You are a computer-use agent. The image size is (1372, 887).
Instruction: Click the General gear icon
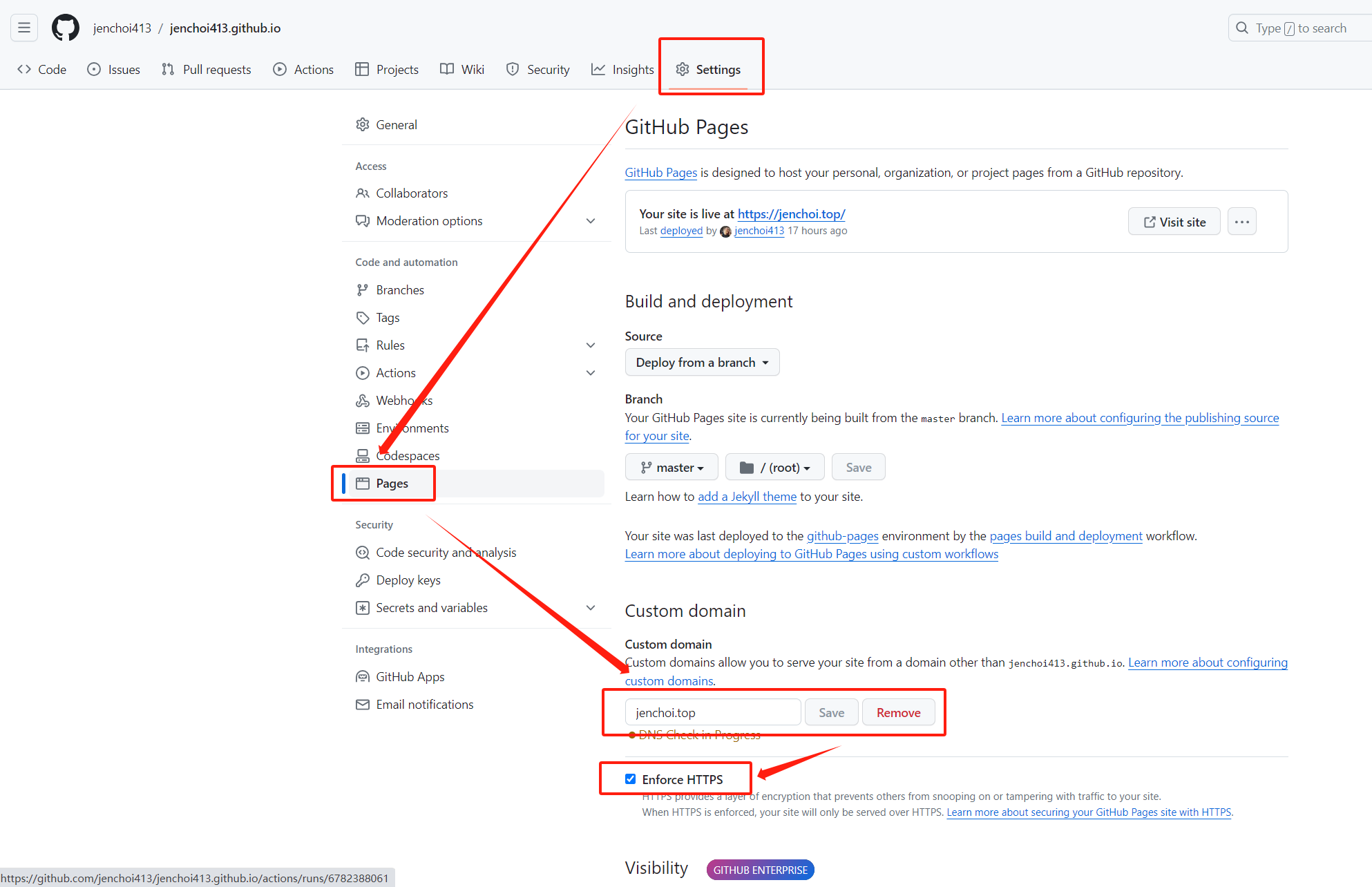(x=363, y=124)
